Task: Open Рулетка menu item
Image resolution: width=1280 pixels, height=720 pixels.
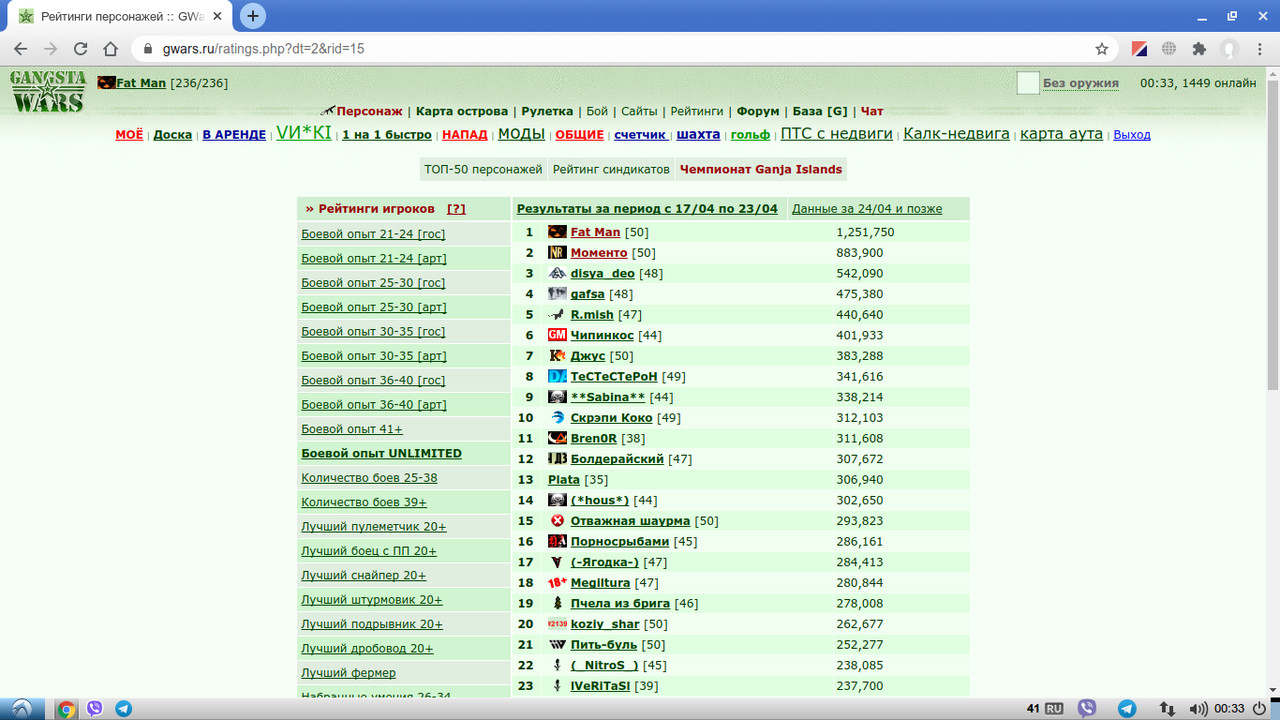Action: 547,111
